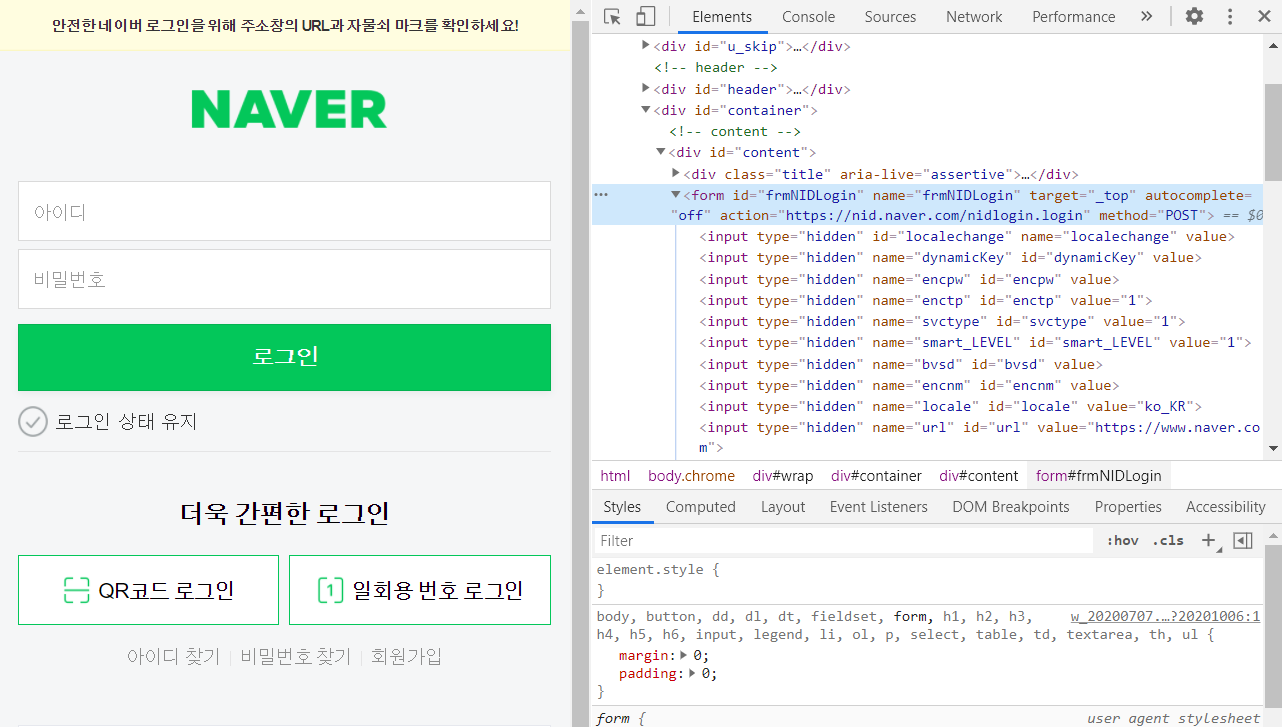Screen dimensions: 1282x727
Task: Toggle 로그인 상태 유지 checkbox
Action: (x=33, y=421)
